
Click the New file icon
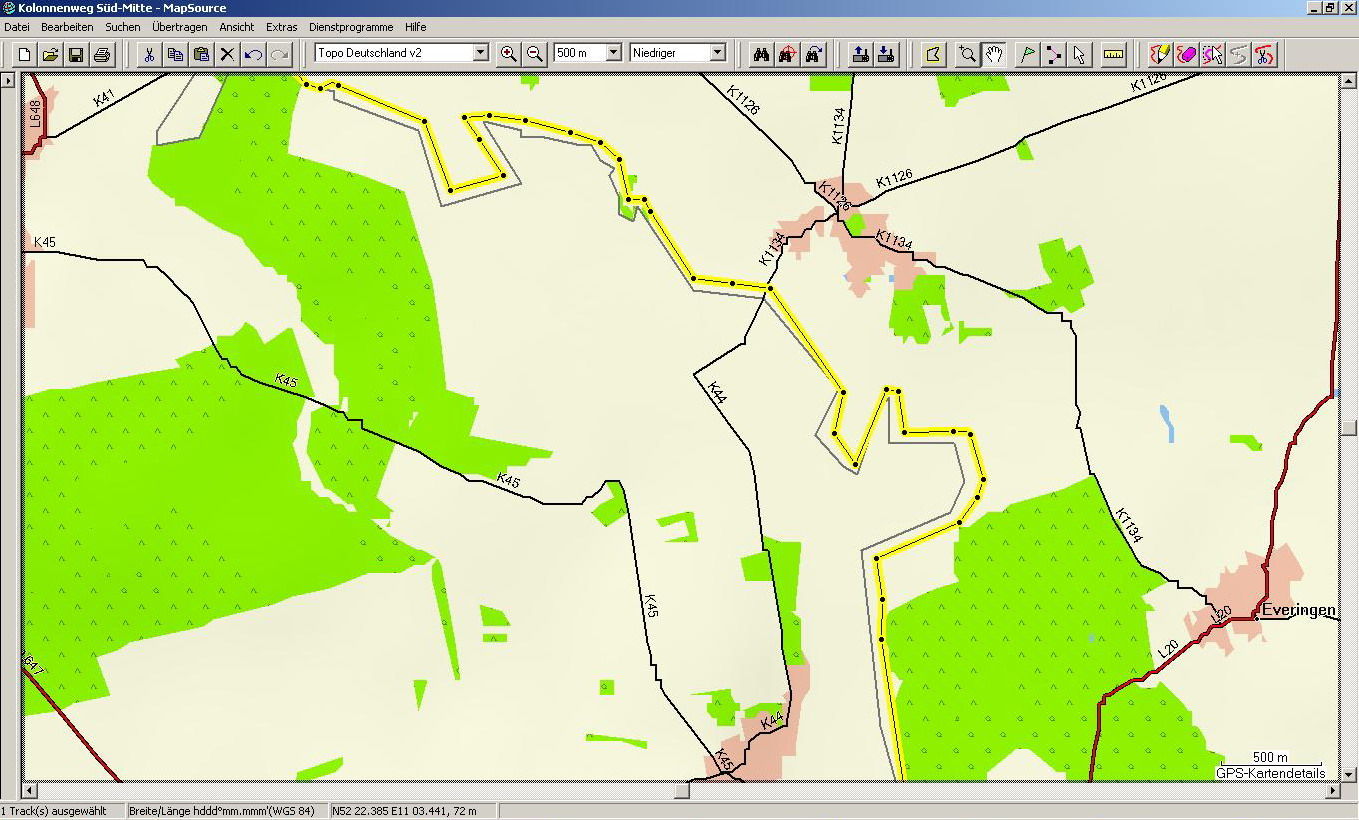(25, 54)
